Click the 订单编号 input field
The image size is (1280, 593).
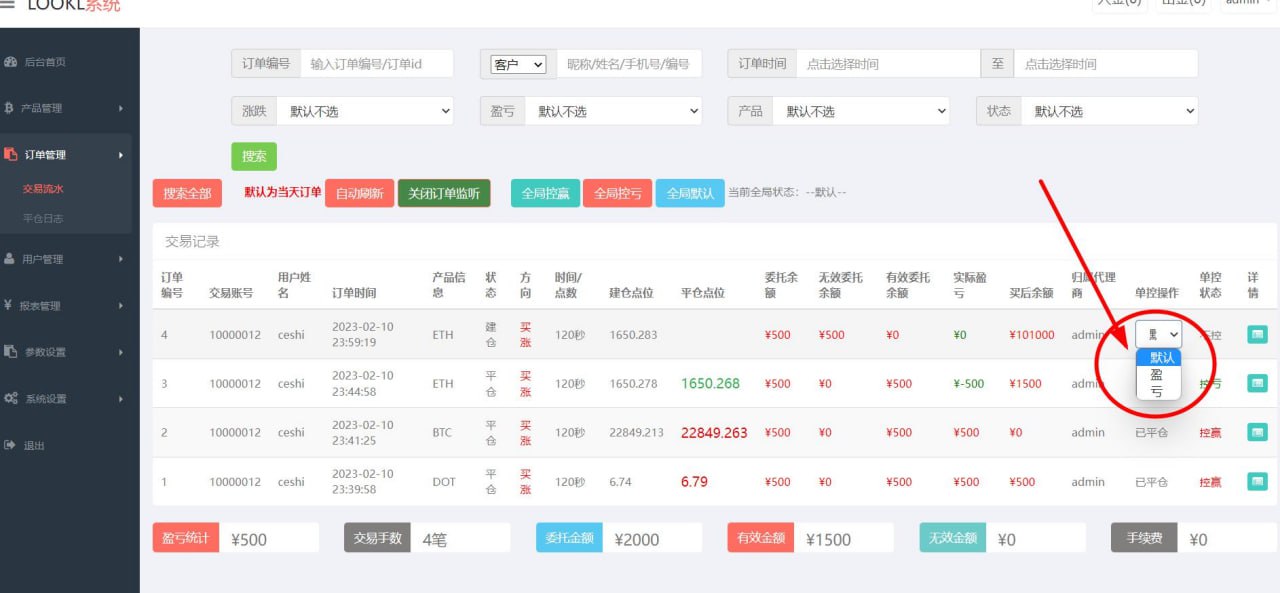click(376, 64)
